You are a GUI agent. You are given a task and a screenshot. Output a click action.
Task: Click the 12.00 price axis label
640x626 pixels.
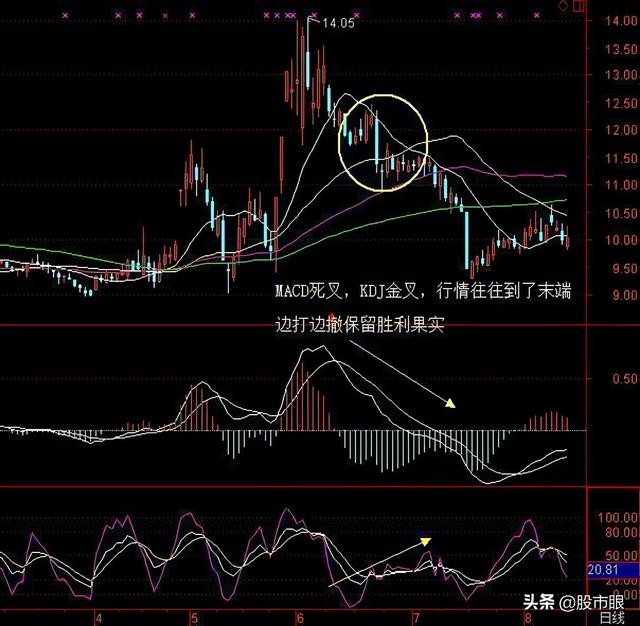point(621,130)
